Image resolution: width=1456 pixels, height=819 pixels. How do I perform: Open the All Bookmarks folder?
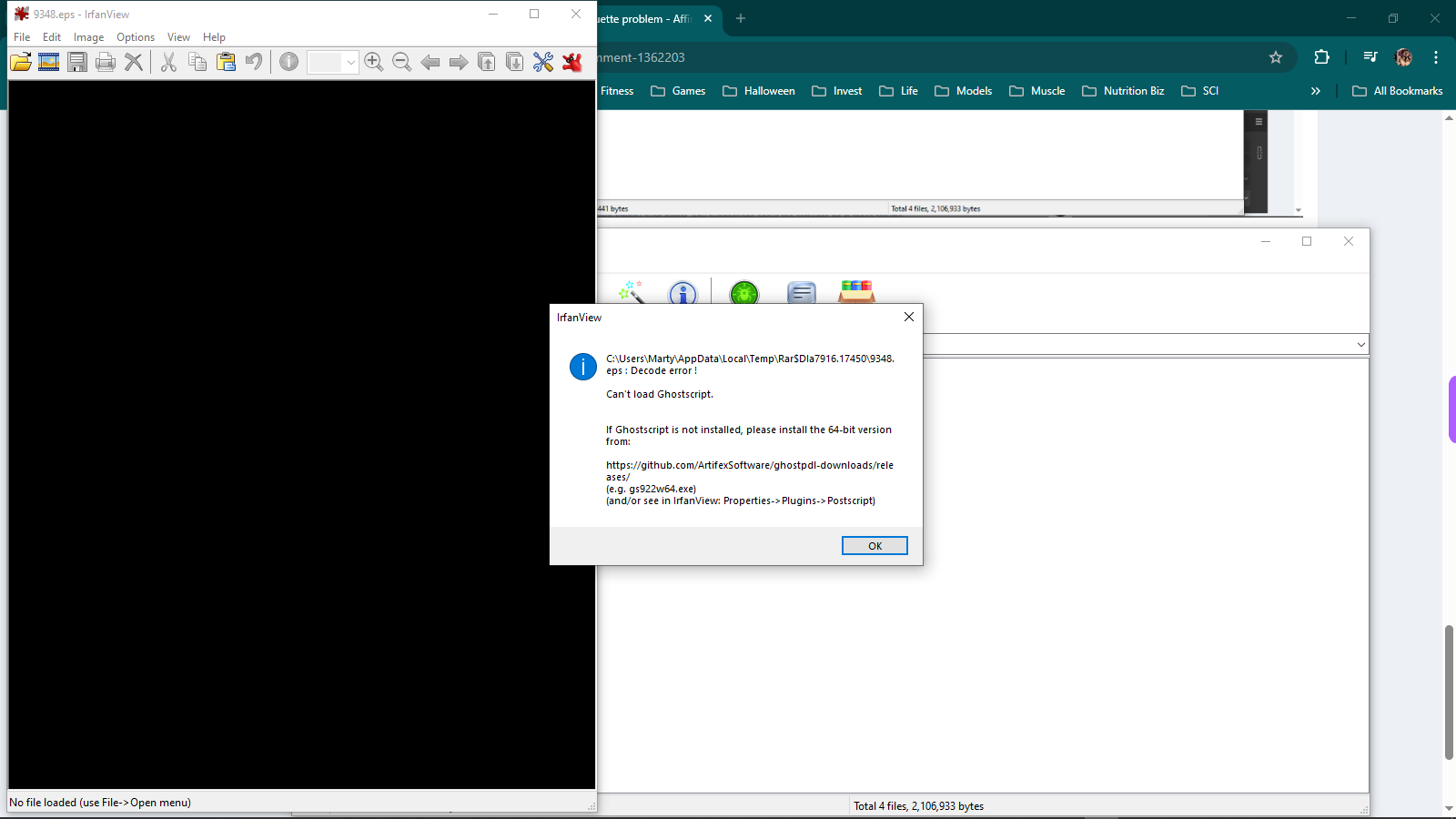[1398, 91]
